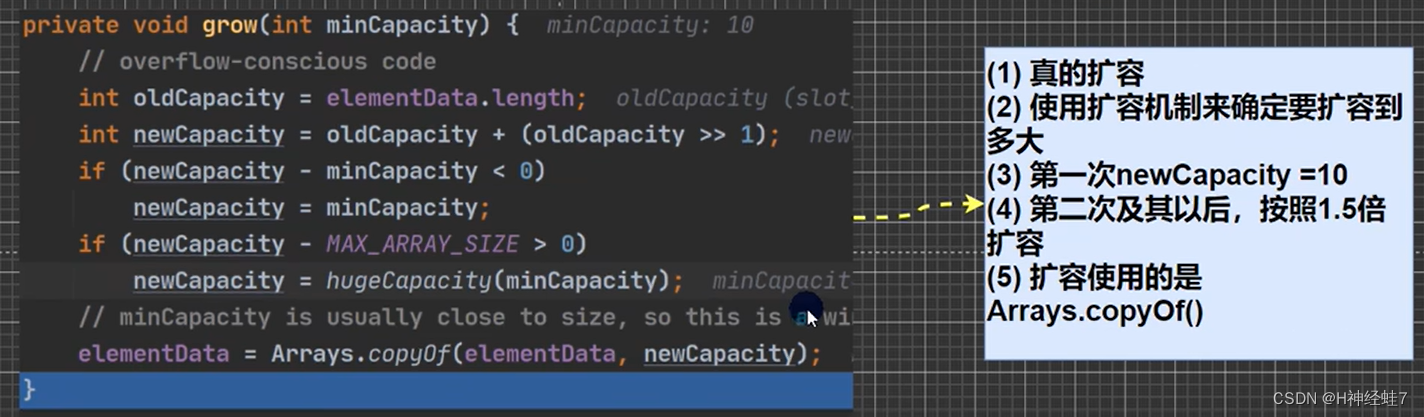Viewport: 1424px width, 417px height.
Task: Click the note line '(1) 真的扩容'
Action: [x=1066, y=74]
